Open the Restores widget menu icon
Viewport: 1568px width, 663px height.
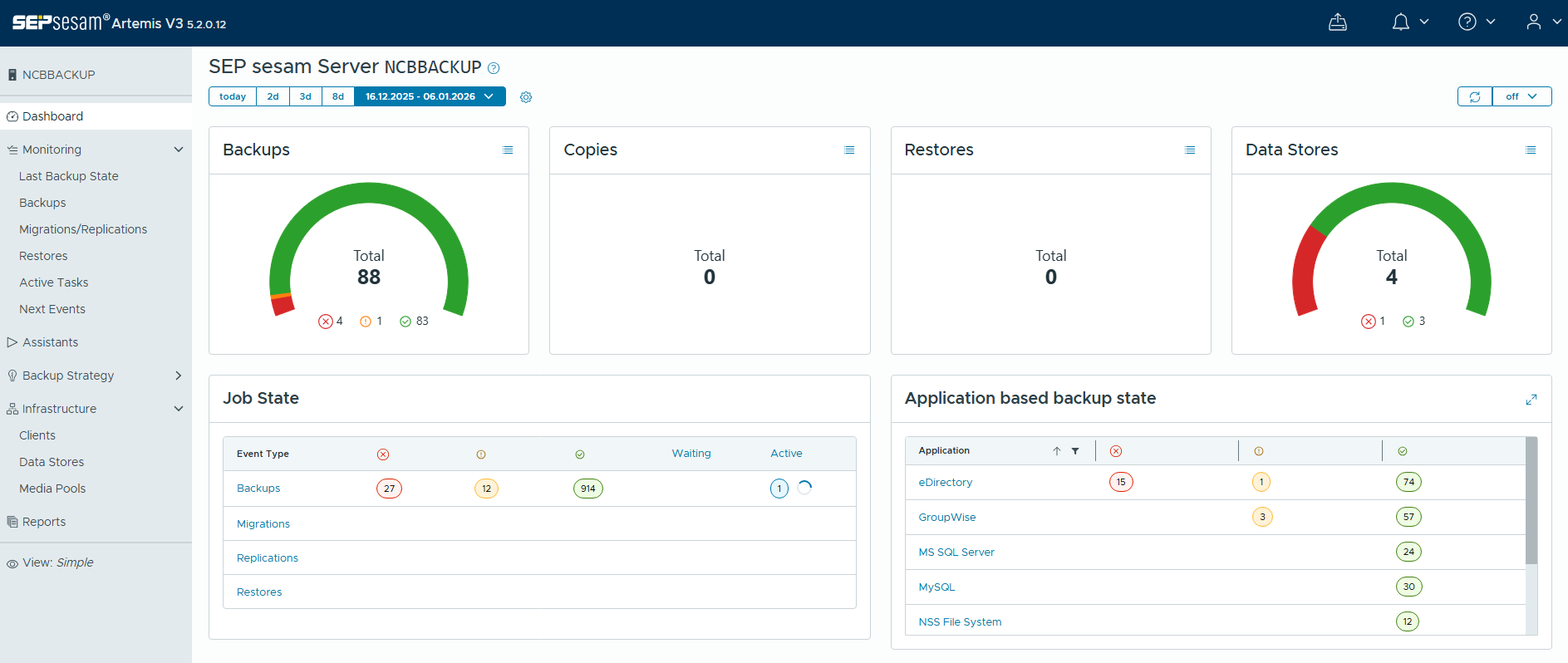pos(1189,150)
